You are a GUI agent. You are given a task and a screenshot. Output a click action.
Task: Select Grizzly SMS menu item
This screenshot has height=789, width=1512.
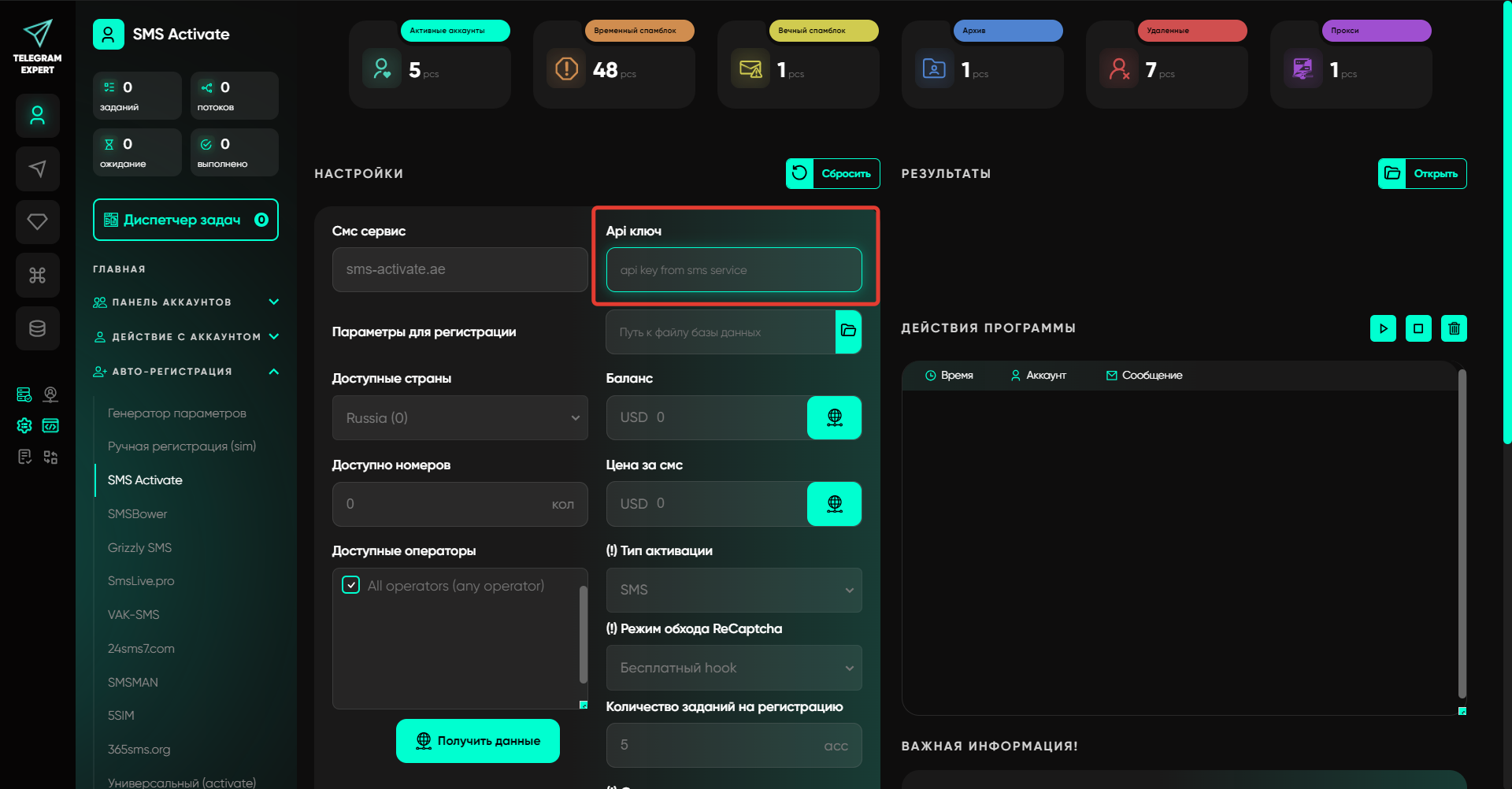tap(139, 548)
